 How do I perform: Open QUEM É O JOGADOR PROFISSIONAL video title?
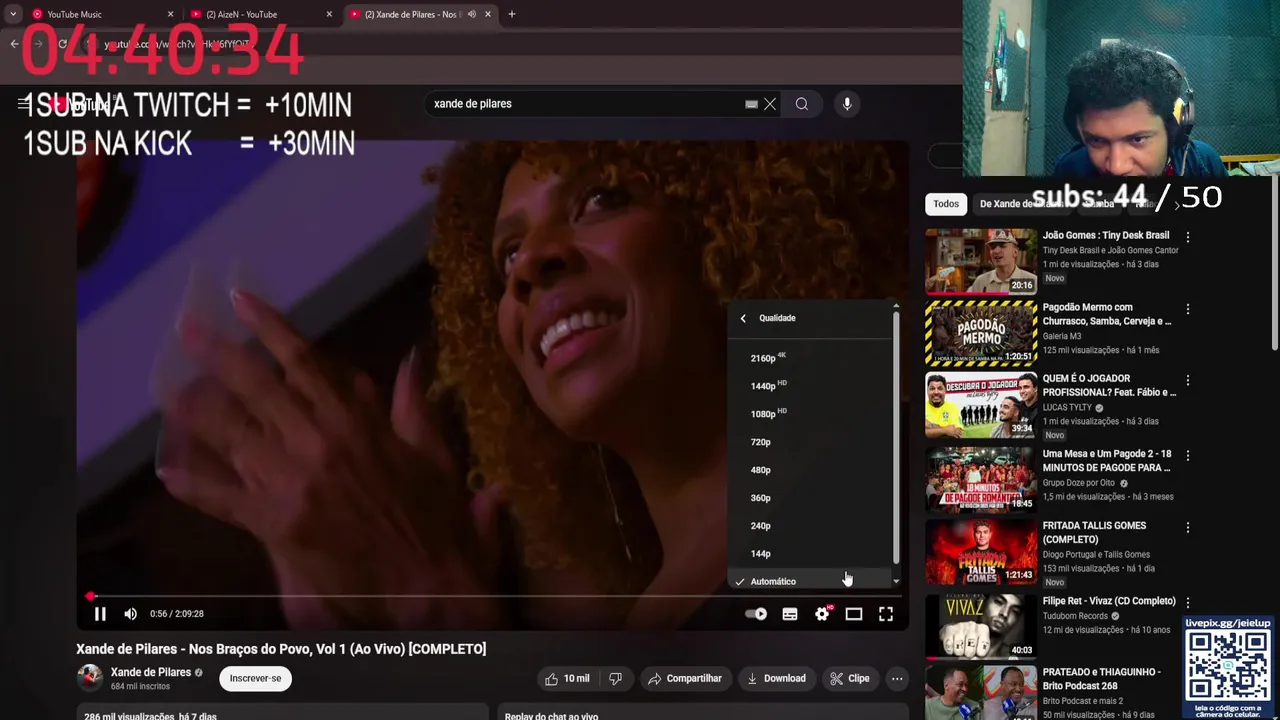1109,385
